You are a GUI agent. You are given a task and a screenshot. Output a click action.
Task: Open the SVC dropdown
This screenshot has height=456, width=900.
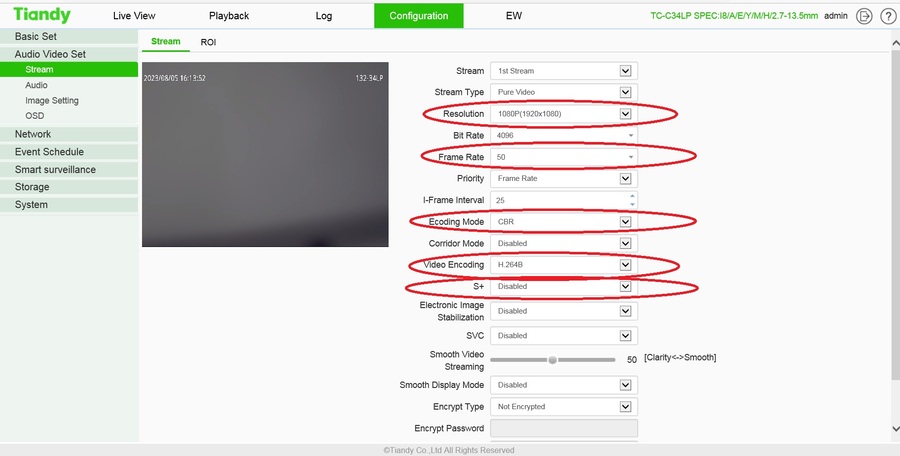pos(564,336)
